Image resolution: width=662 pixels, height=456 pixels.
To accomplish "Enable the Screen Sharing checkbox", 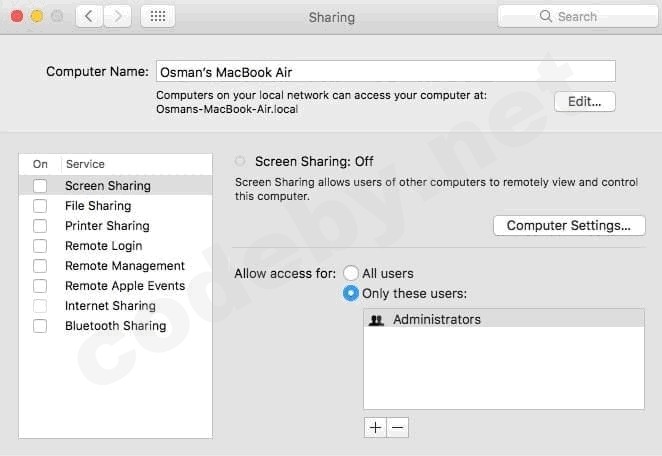I will pos(40,186).
